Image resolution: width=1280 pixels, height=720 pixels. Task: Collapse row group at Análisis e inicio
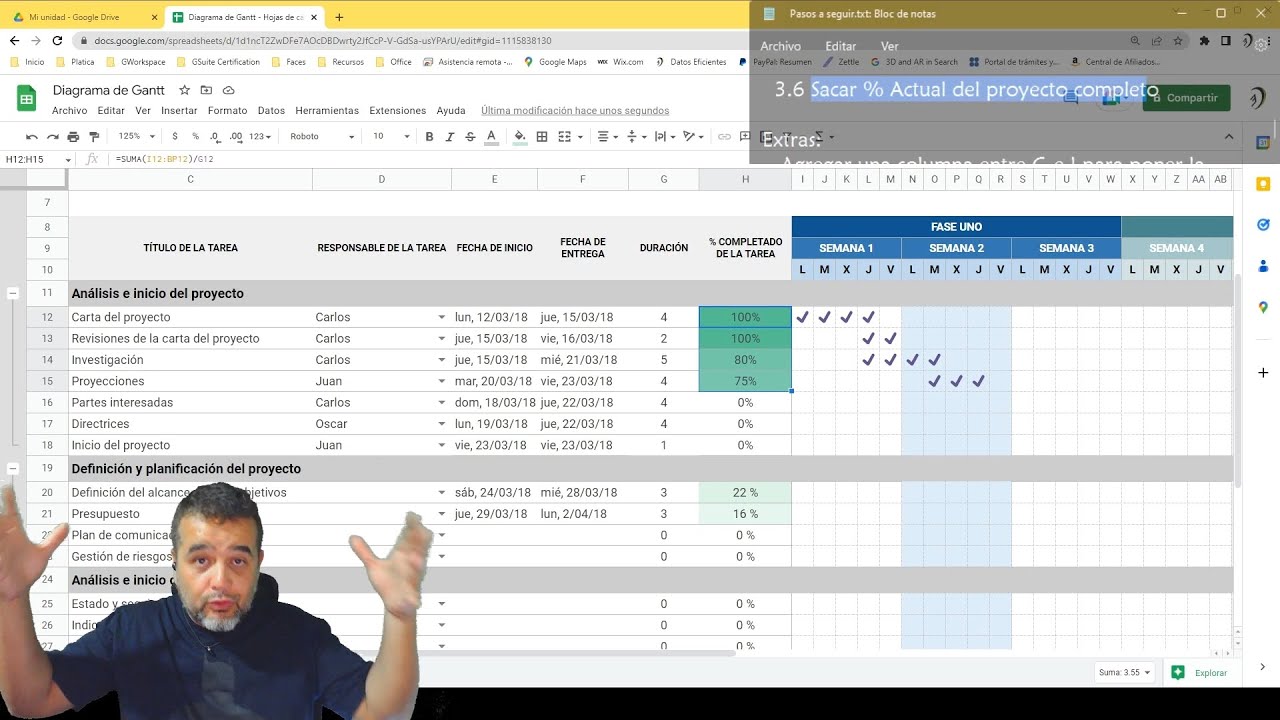(13, 293)
